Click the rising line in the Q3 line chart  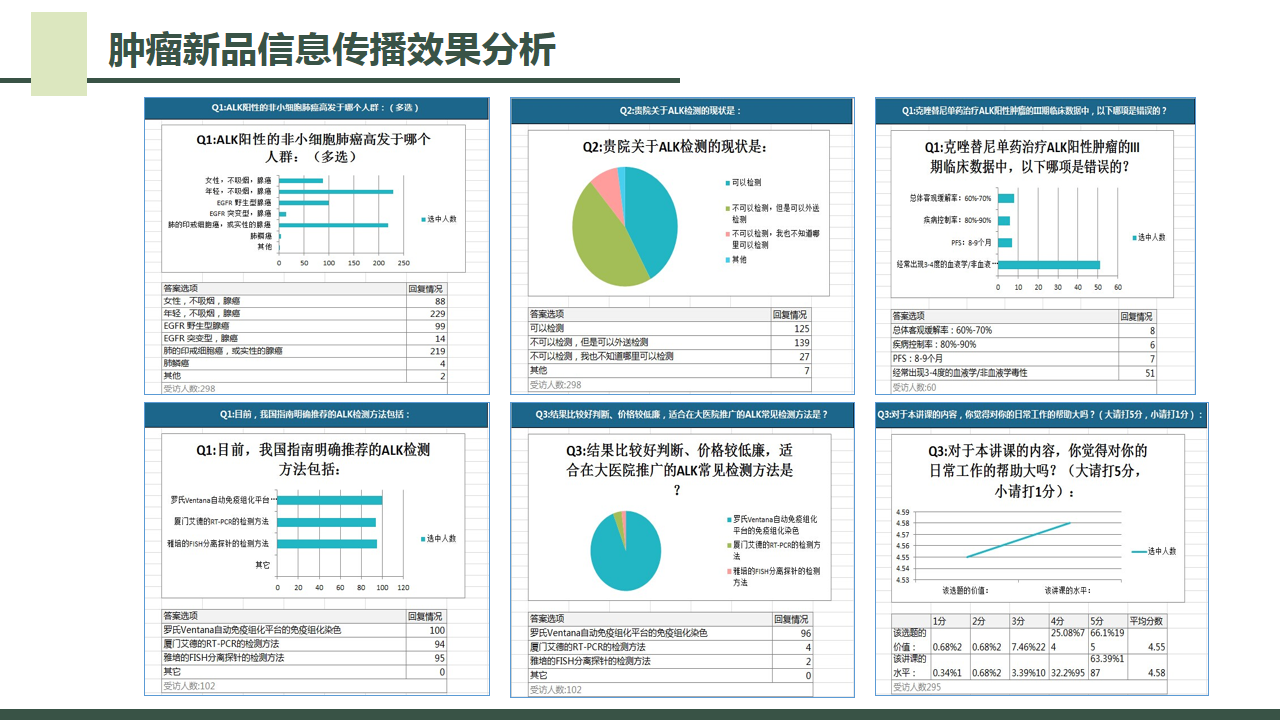pyautogui.click(x=1020, y=539)
